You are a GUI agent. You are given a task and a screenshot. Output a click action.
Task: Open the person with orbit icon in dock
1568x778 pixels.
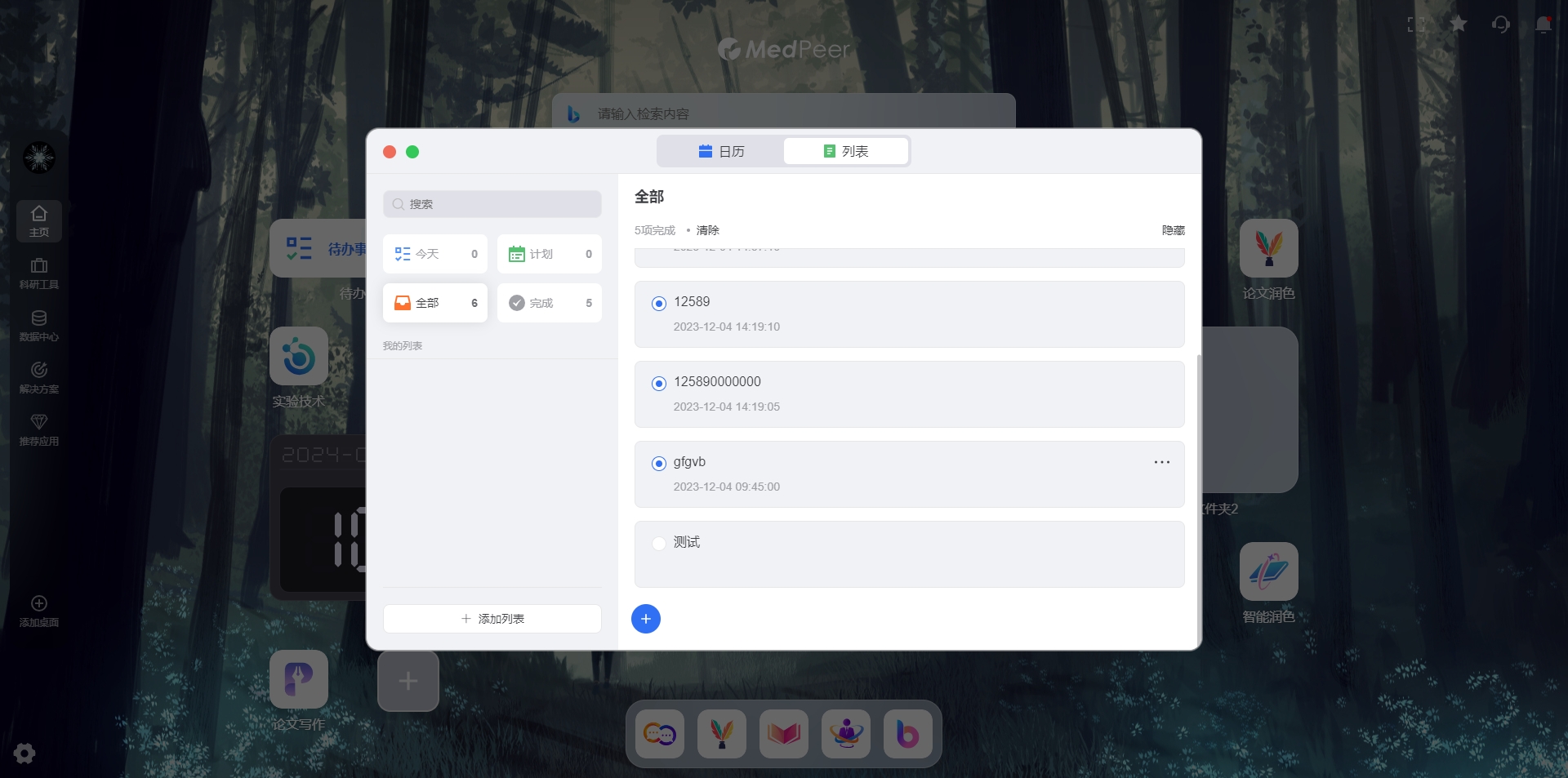pyautogui.click(x=846, y=734)
